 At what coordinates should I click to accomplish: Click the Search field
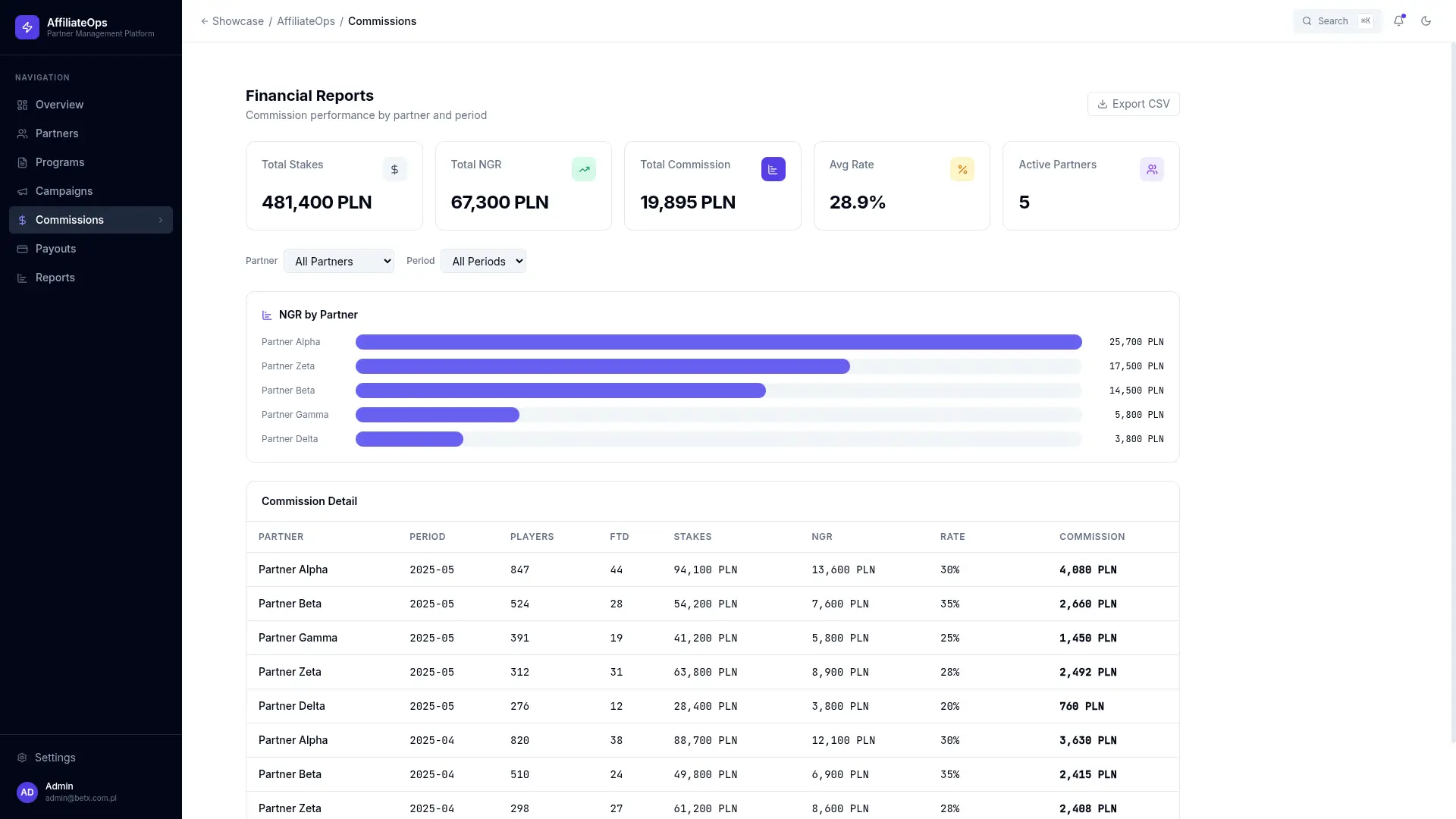point(1337,21)
